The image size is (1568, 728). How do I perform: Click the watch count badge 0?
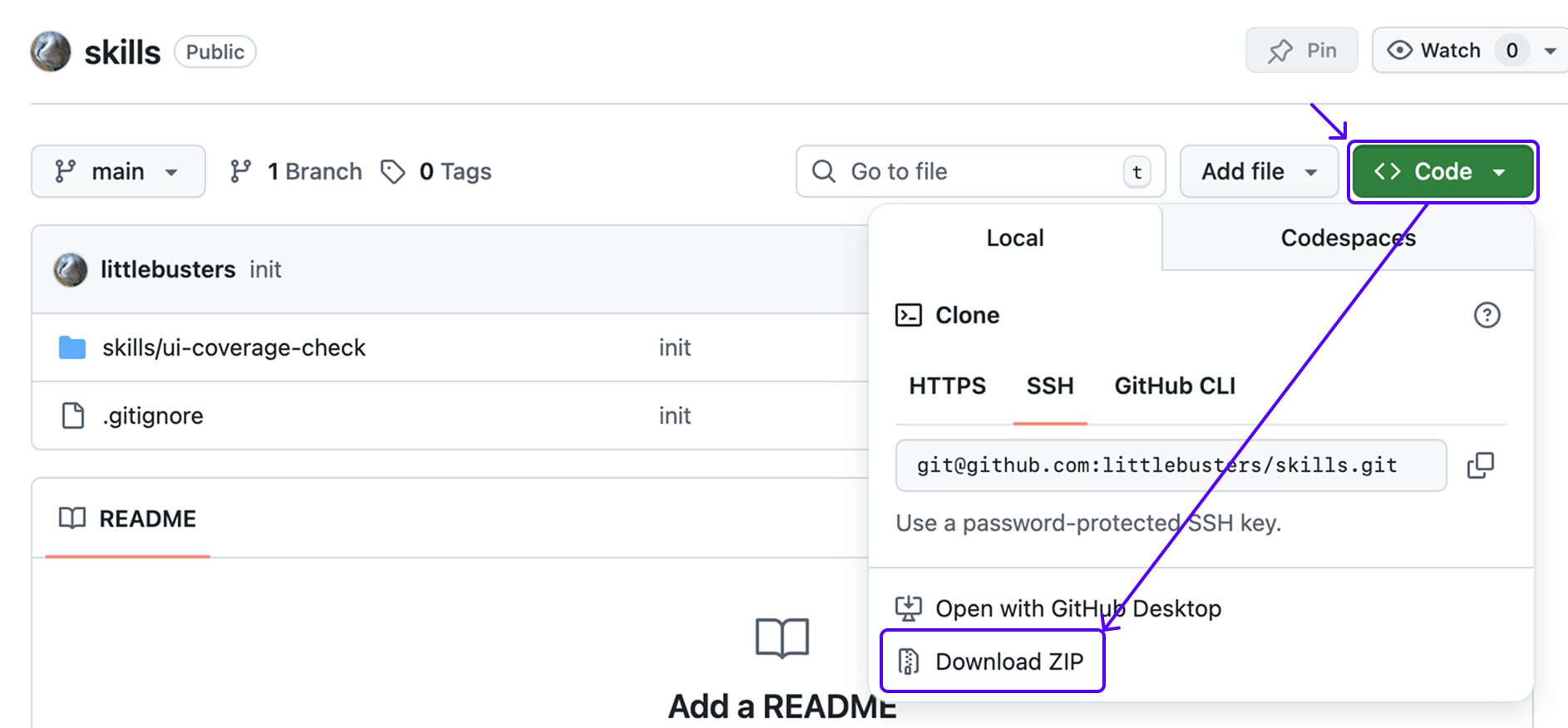pyautogui.click(x=1512, y=51)
